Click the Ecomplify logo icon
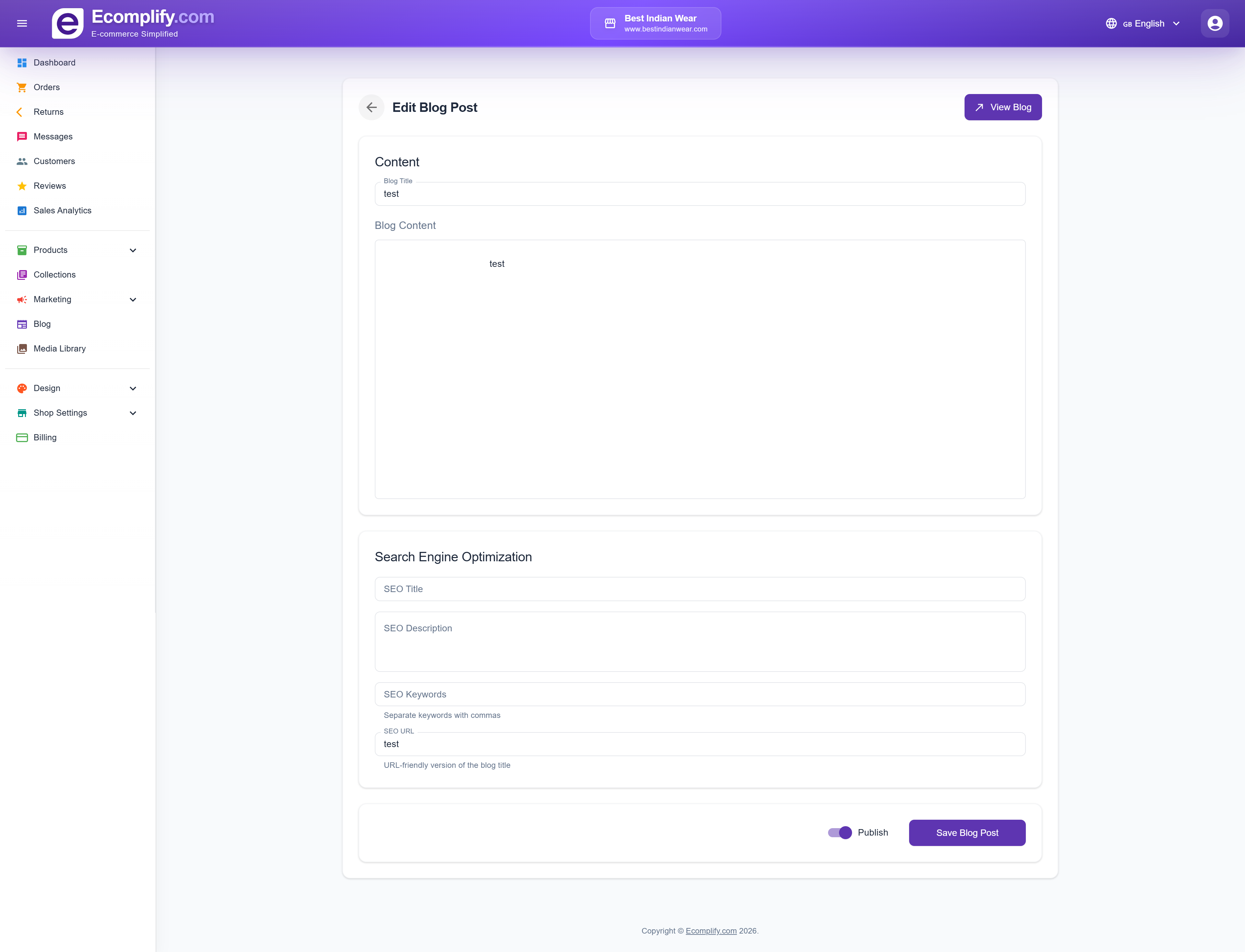 point(67,23)
